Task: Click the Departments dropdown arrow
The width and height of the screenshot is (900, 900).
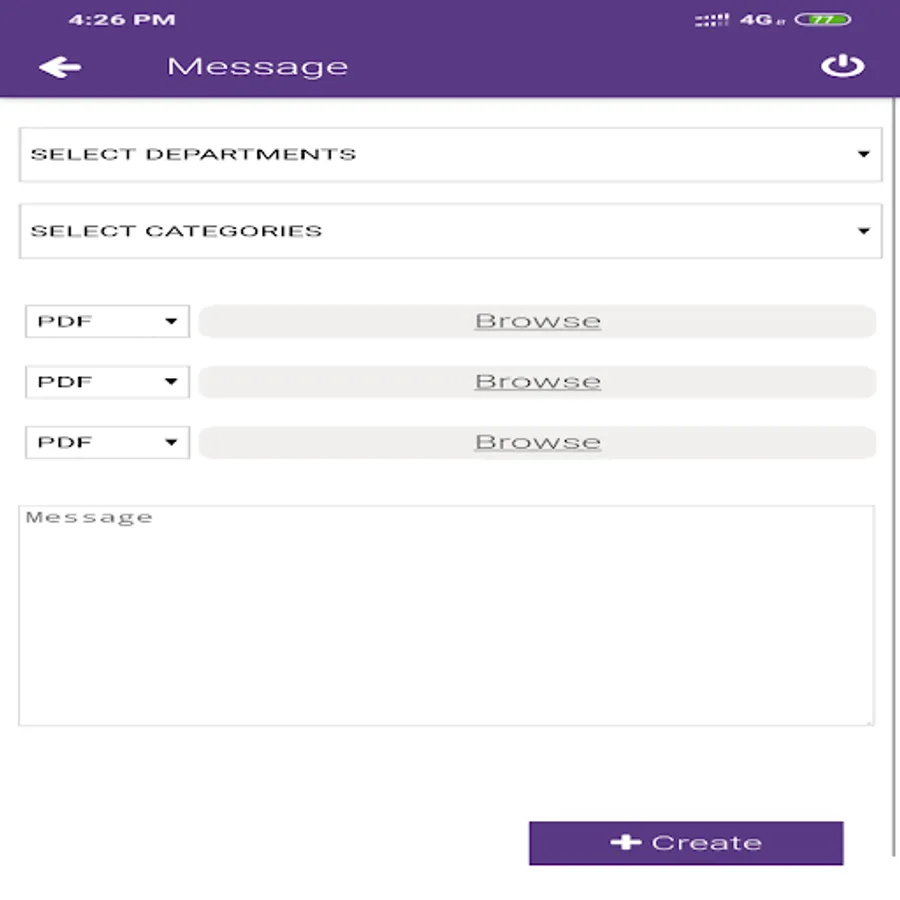Action: coord(863,154)
